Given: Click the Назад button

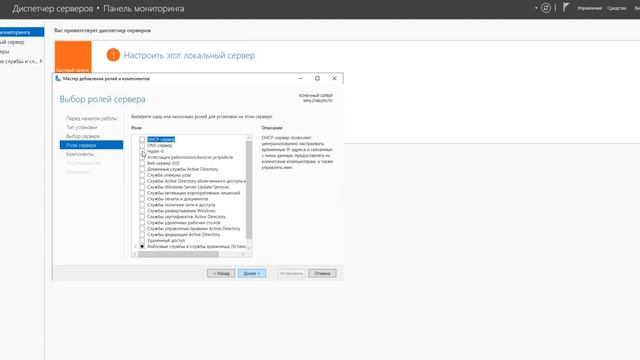Looking at the screenshot, I should tap(221, 273).
